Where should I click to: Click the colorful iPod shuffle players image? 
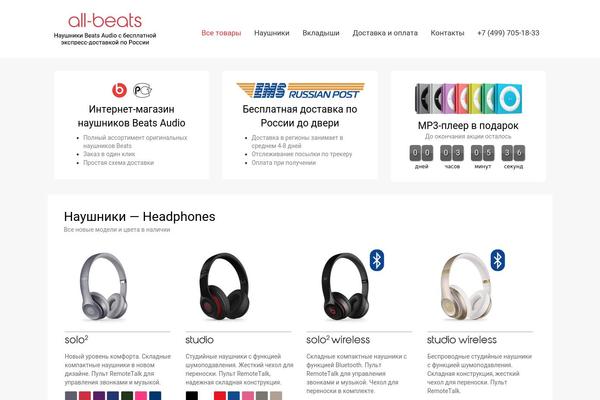click(468, 98)
